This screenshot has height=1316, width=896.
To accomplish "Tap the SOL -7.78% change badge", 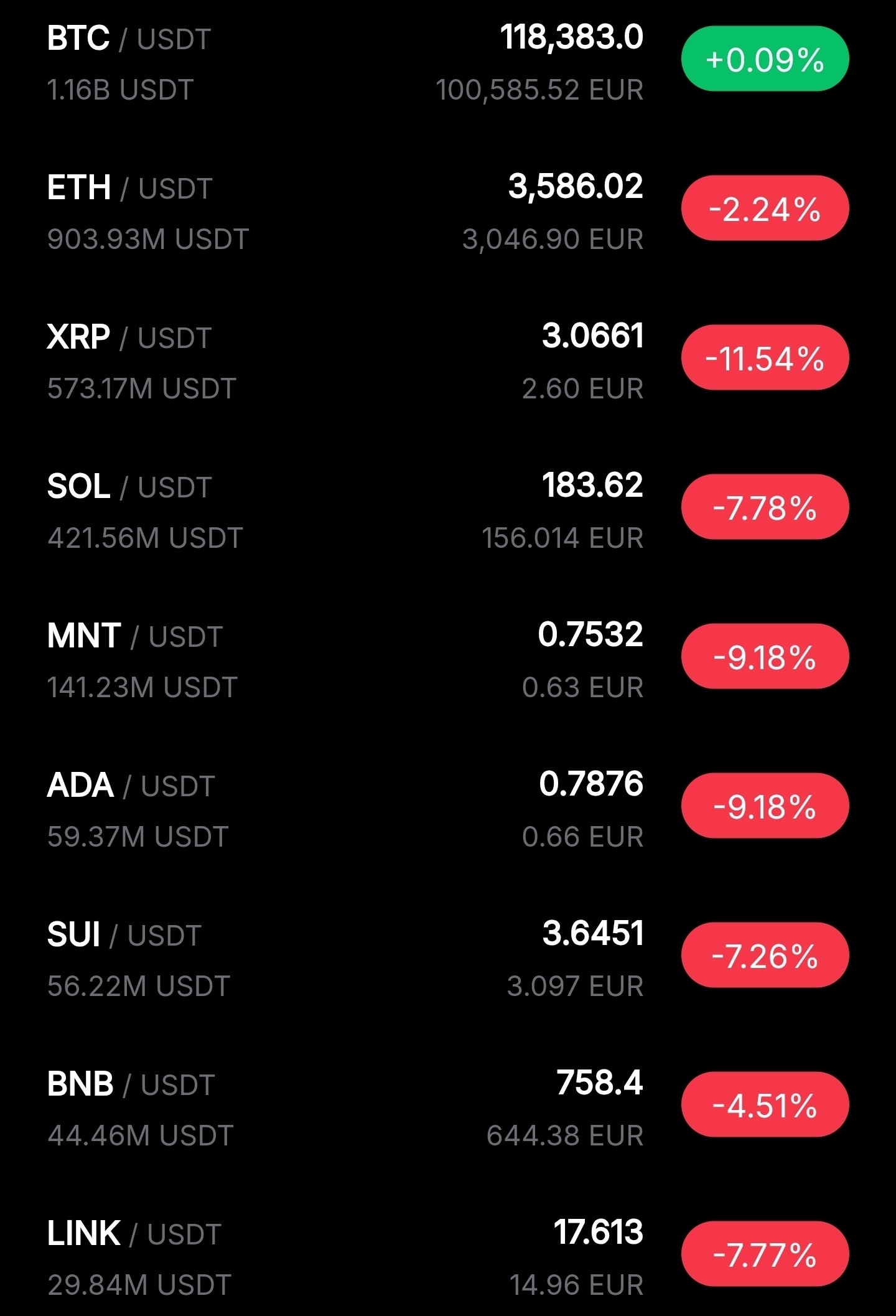I will [x=765, y=507].
